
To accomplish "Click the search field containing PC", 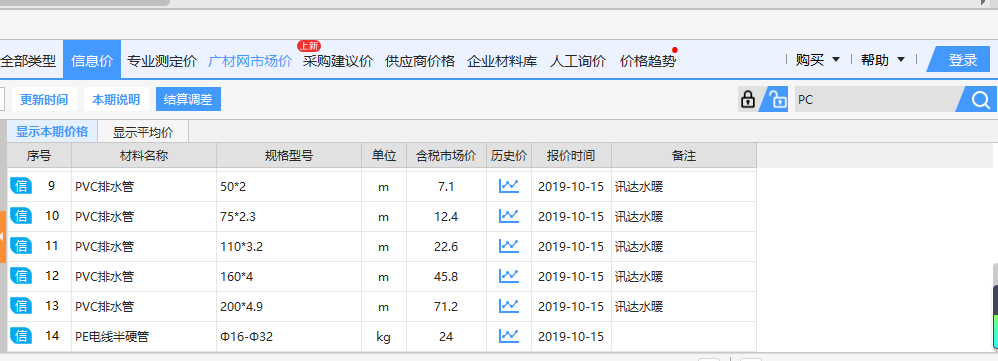I will (875, 100).
